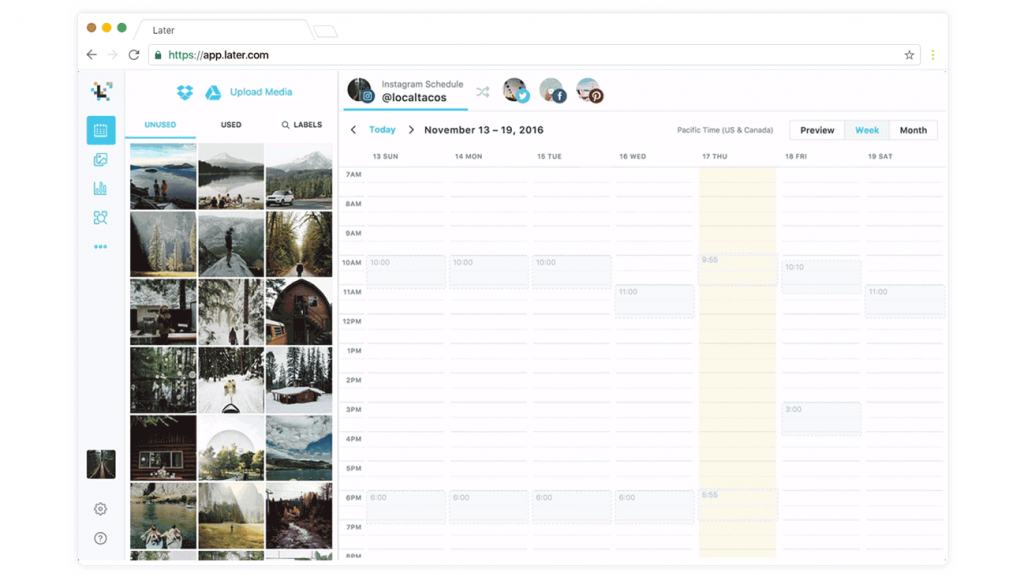Open the analytics bar chart icon
This screenshot has height=577, width=1024.
(x=101, y=189)
